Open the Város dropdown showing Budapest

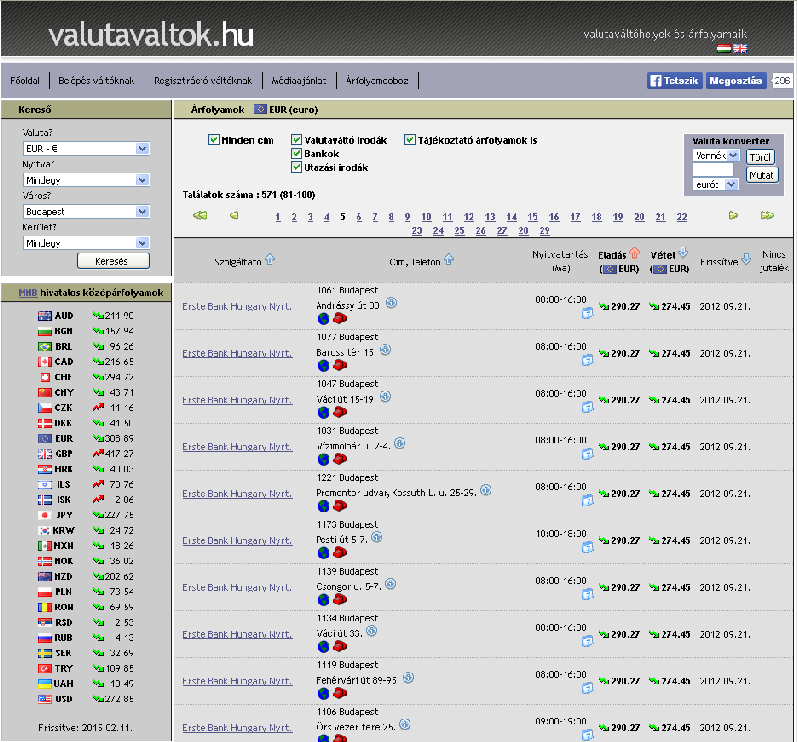86,211
